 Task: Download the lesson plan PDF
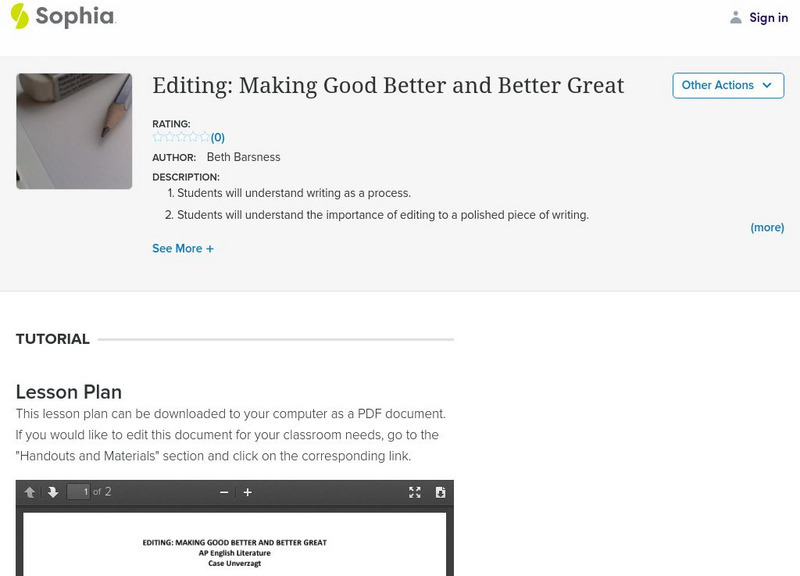pos(440,492)
